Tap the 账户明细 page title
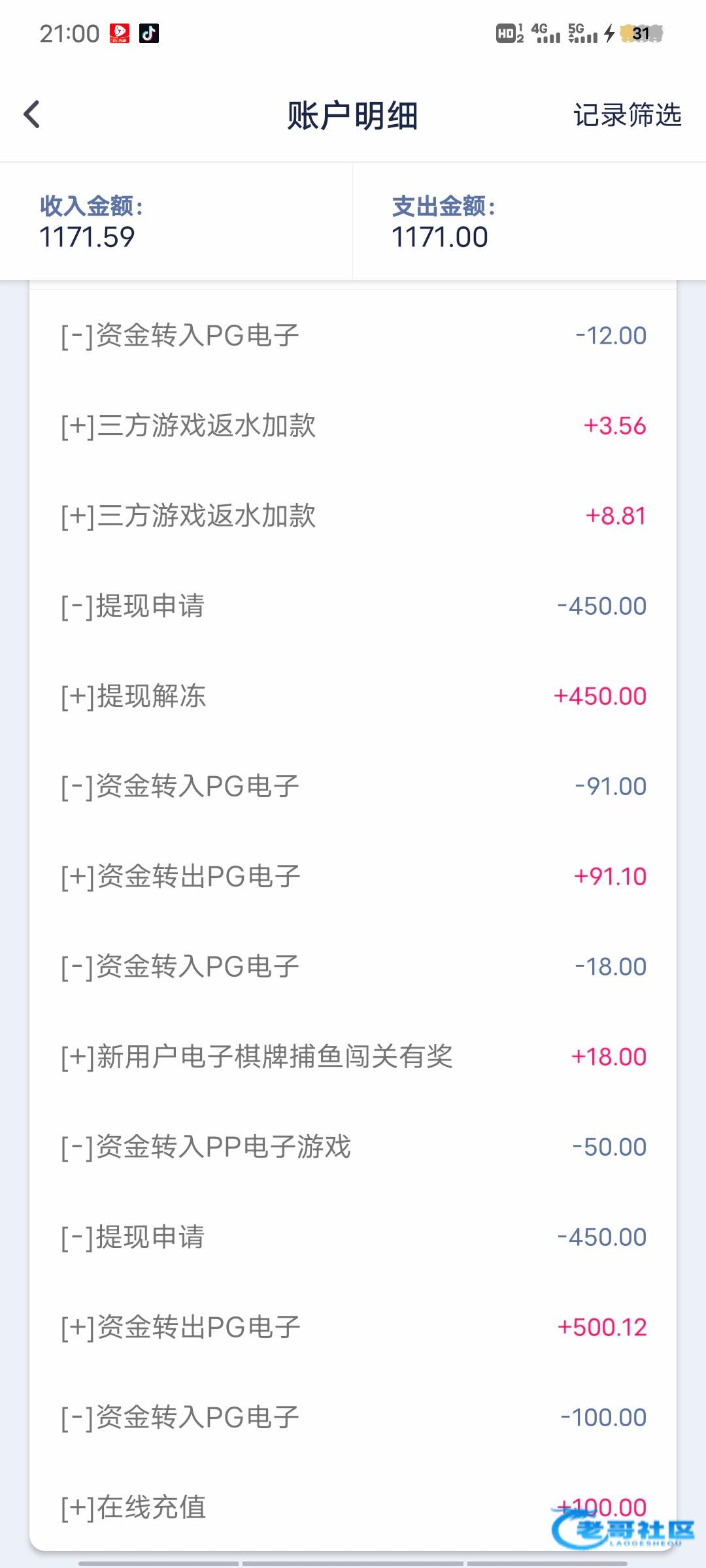Screen dimensions: 706x1568 352,116
